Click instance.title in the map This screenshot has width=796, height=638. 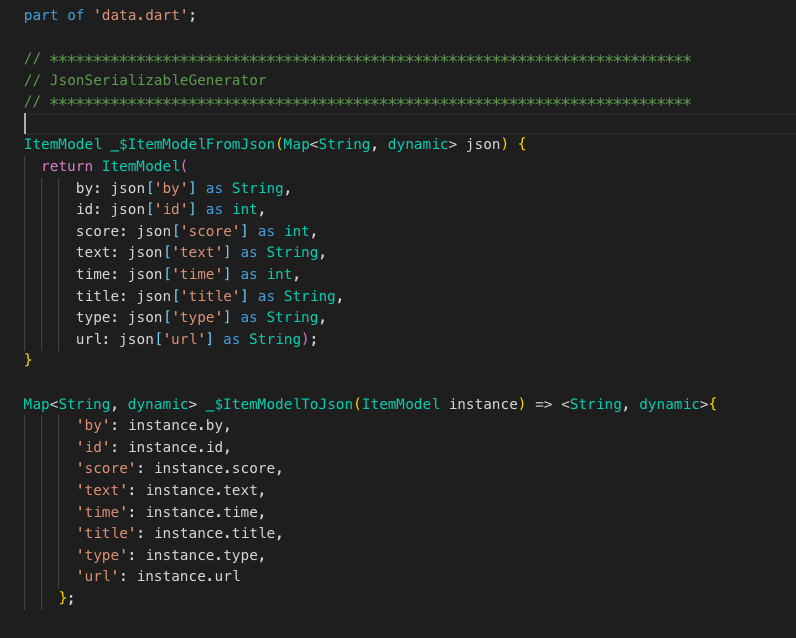[x=217, y=533]
